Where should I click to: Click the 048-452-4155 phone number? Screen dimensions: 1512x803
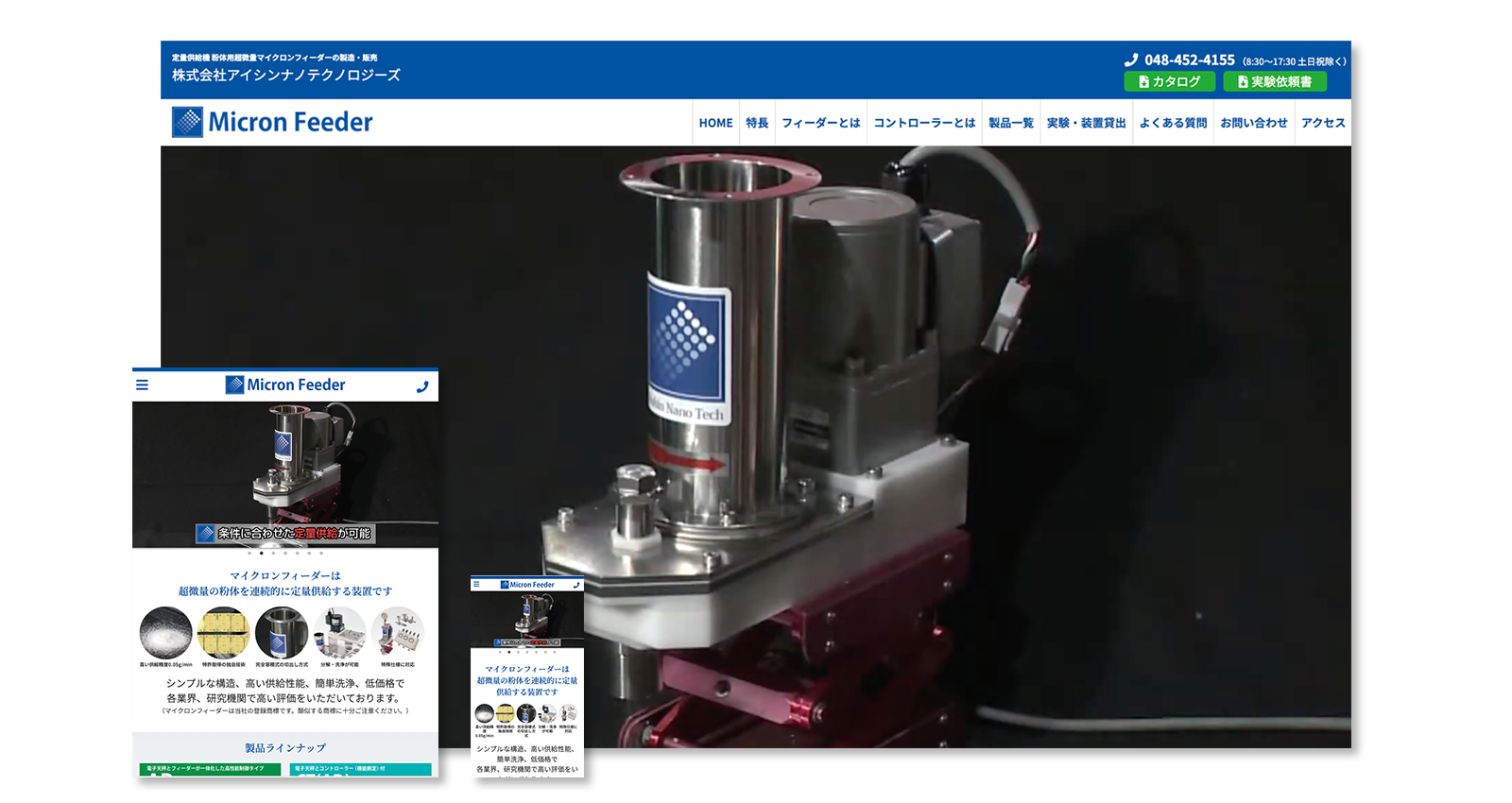pos(1189,60)
